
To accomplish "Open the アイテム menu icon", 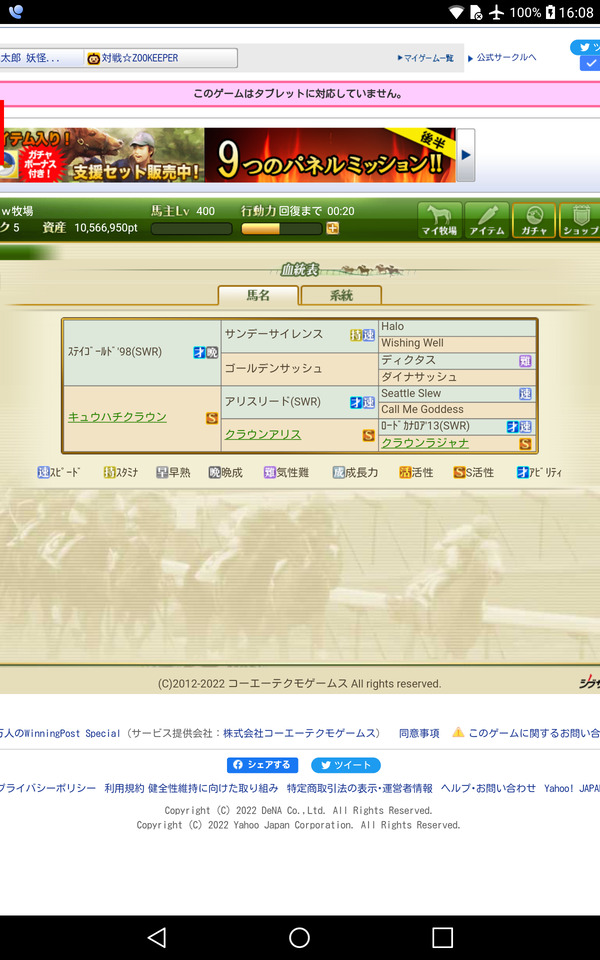I will (487, 220).
